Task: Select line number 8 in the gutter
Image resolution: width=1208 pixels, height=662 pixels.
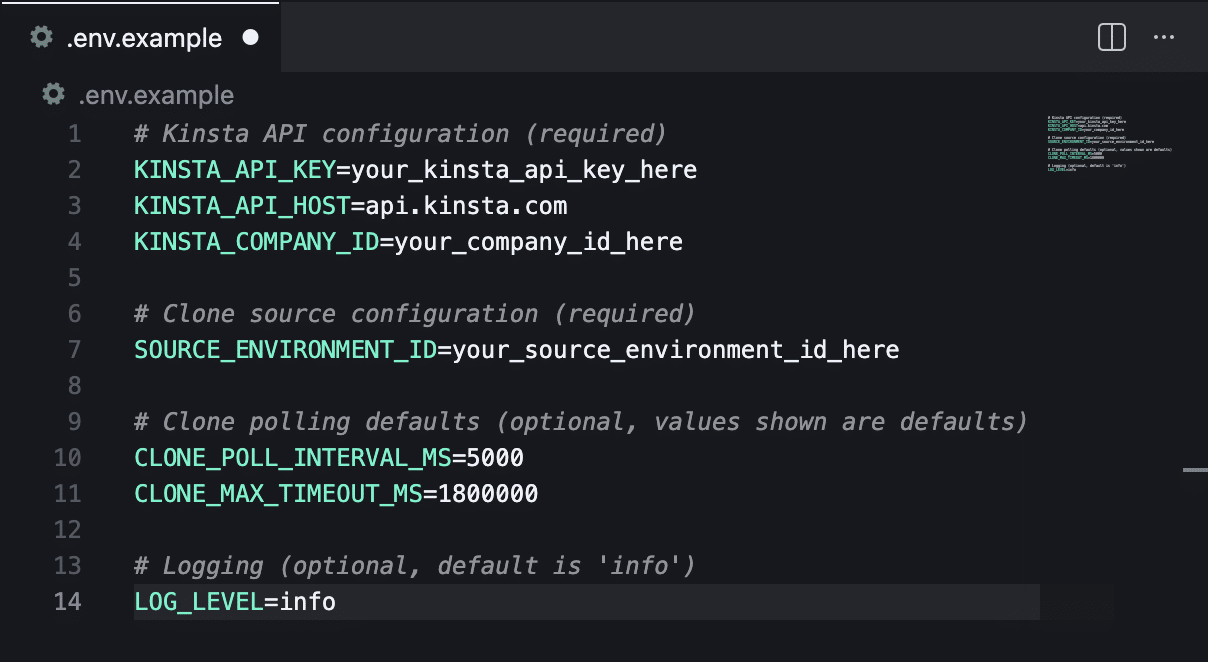Action: (x=75, y=386)
